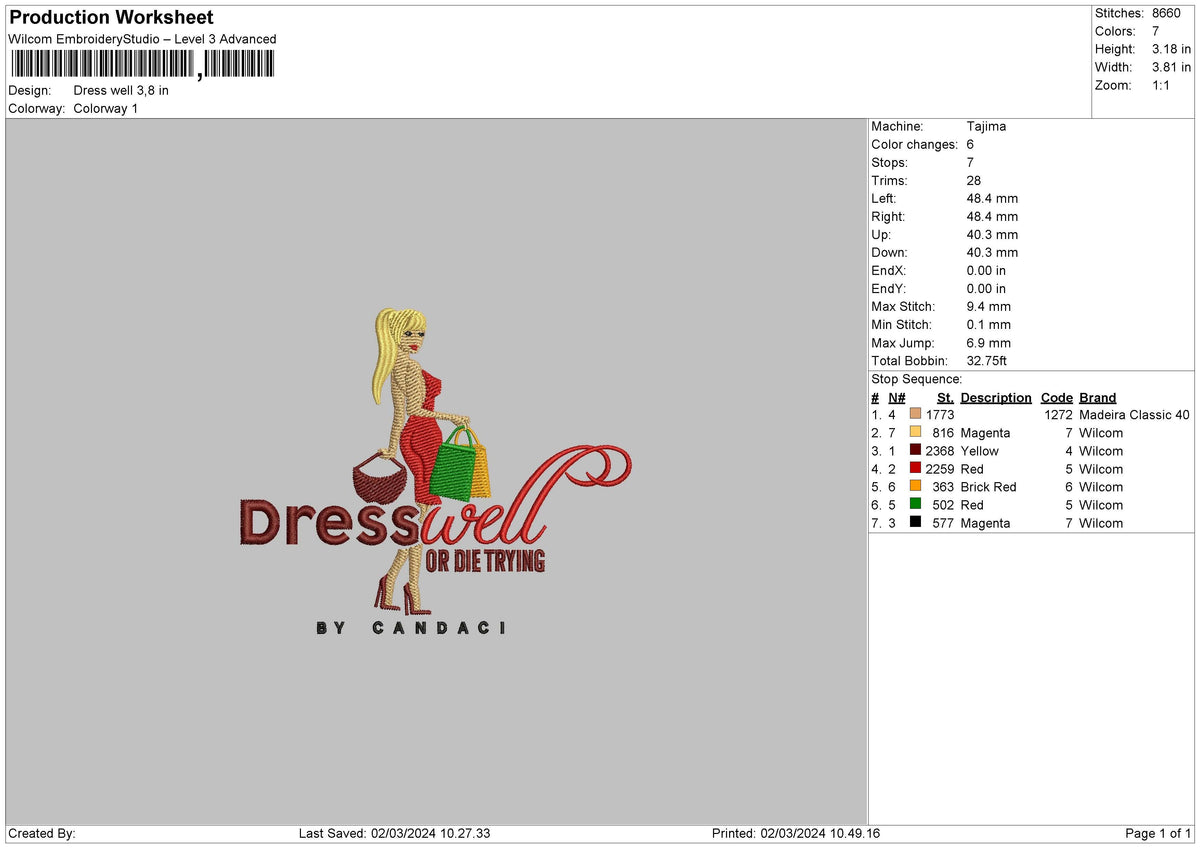This screenshot has width=1200, height=848.
Task: Click the light orange swatch for 816 stitches
Action: 915,432
